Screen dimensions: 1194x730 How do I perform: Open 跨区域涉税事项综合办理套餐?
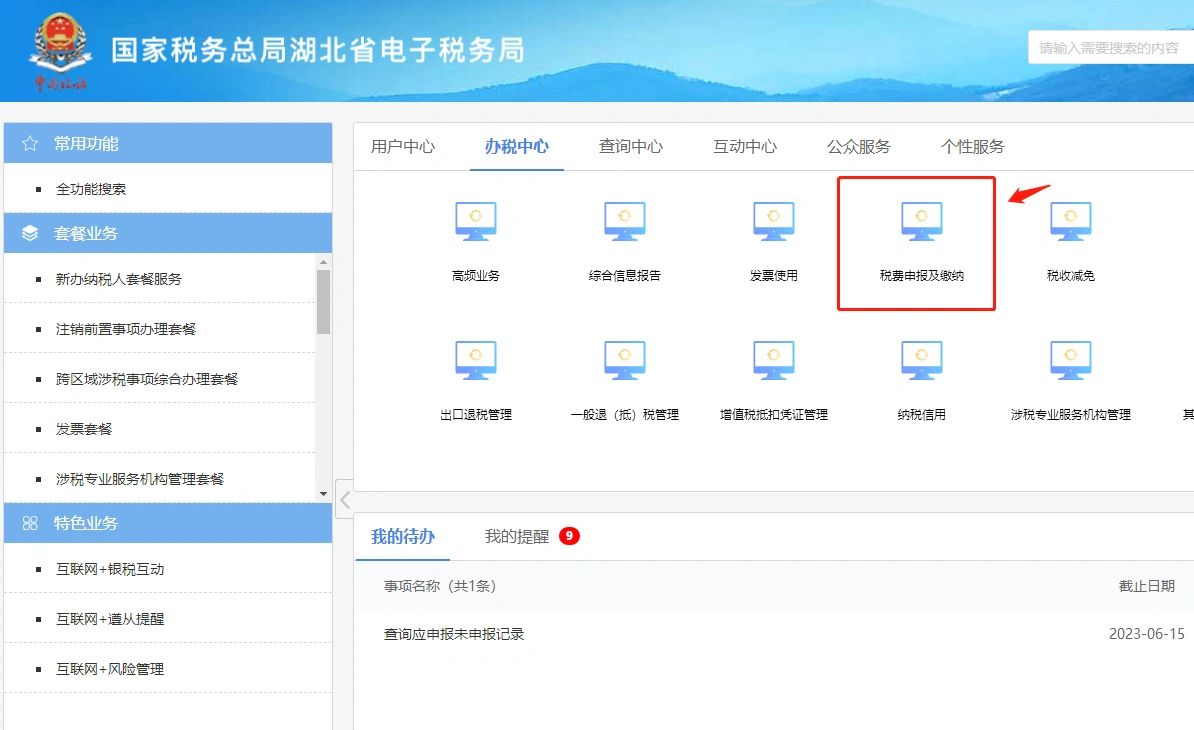pos(147,379)
